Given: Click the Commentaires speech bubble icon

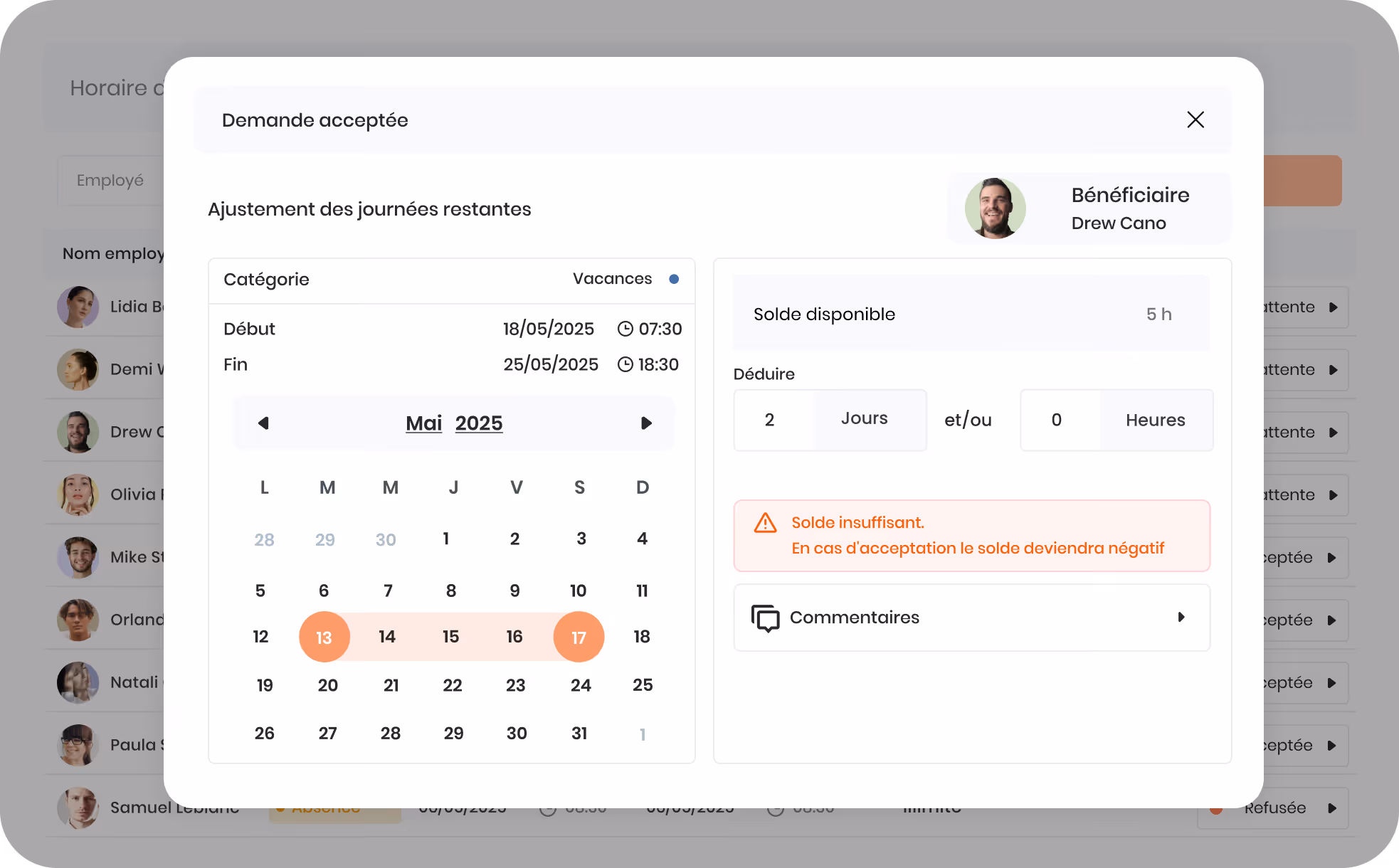Looking at the screenshot, I should click(x=766, y=618).
